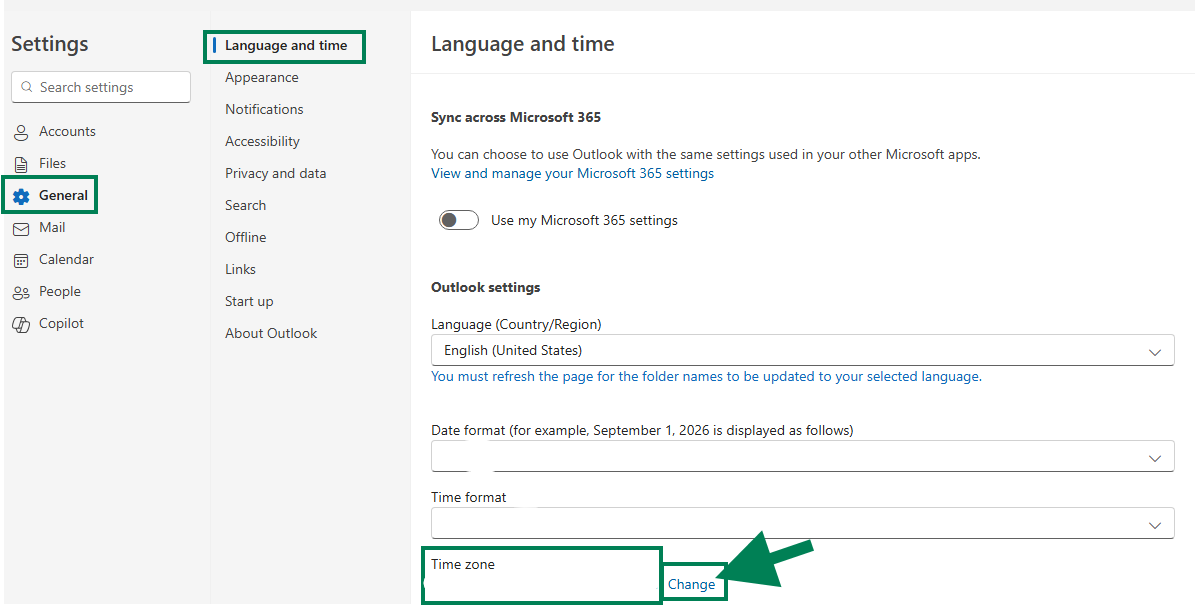Viewport: 1195px width, 606px height.
Task: Click the Calendar grid icon
Action: click(21, 261)
